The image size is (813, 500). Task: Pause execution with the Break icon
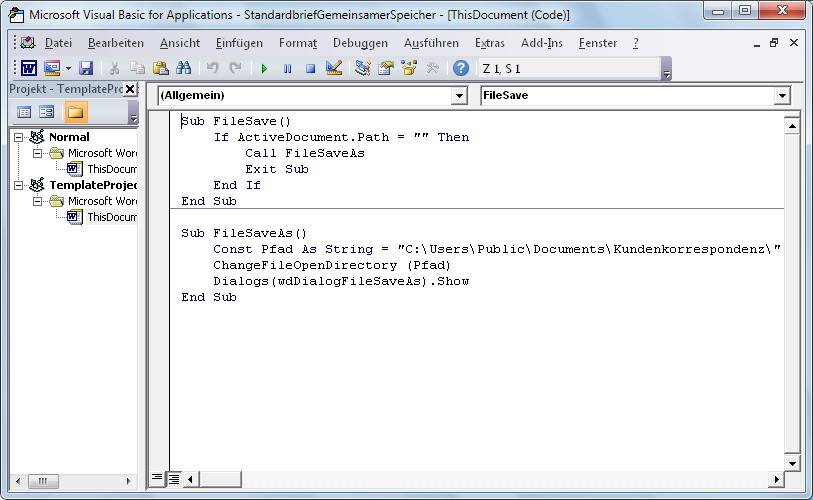(x=287, y=68)
